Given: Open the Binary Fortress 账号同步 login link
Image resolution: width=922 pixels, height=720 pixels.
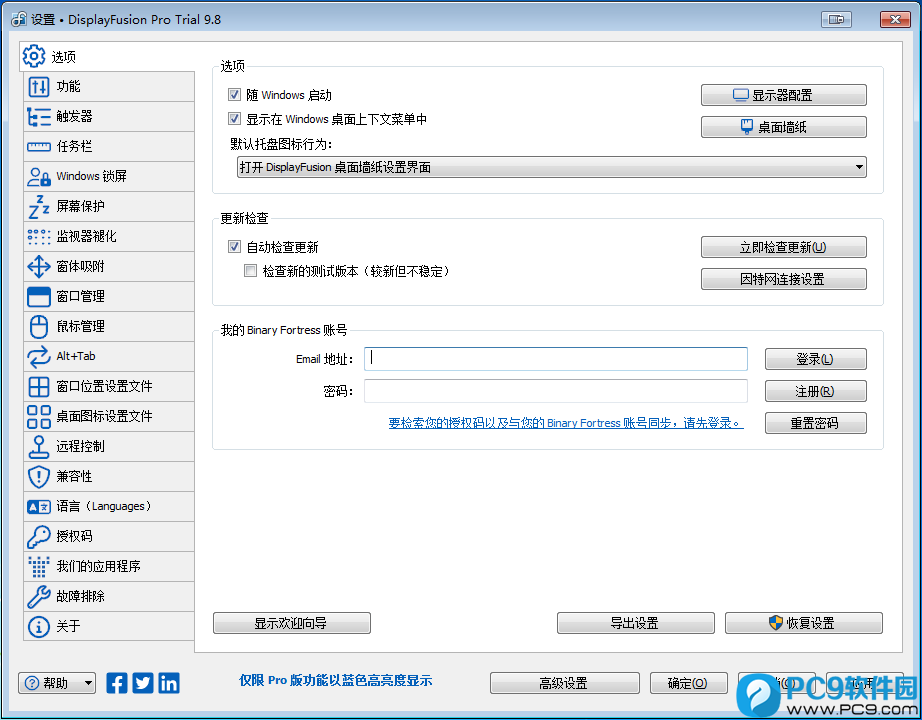Looking at the screenshot, I should coord(566,423).
